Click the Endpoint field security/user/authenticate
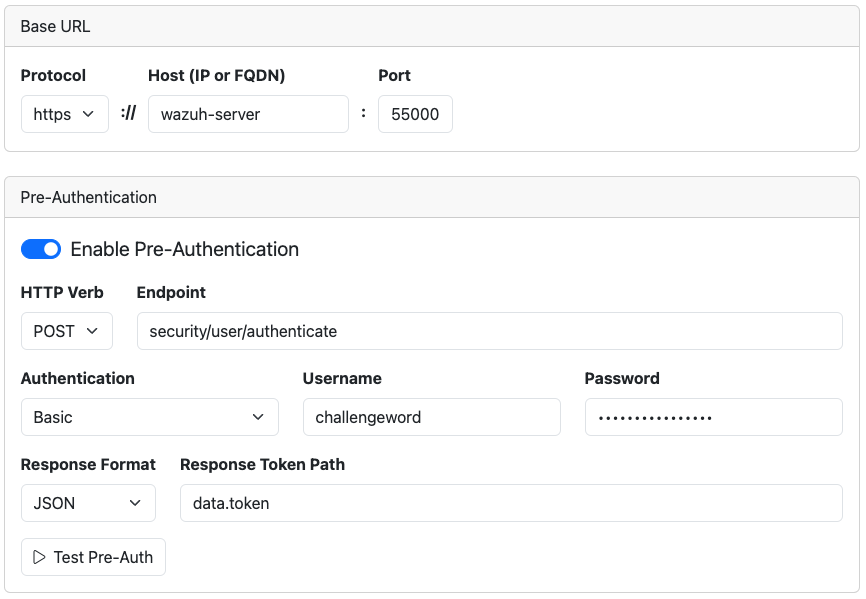The image size is (866, 599). [x=490, y=331]
